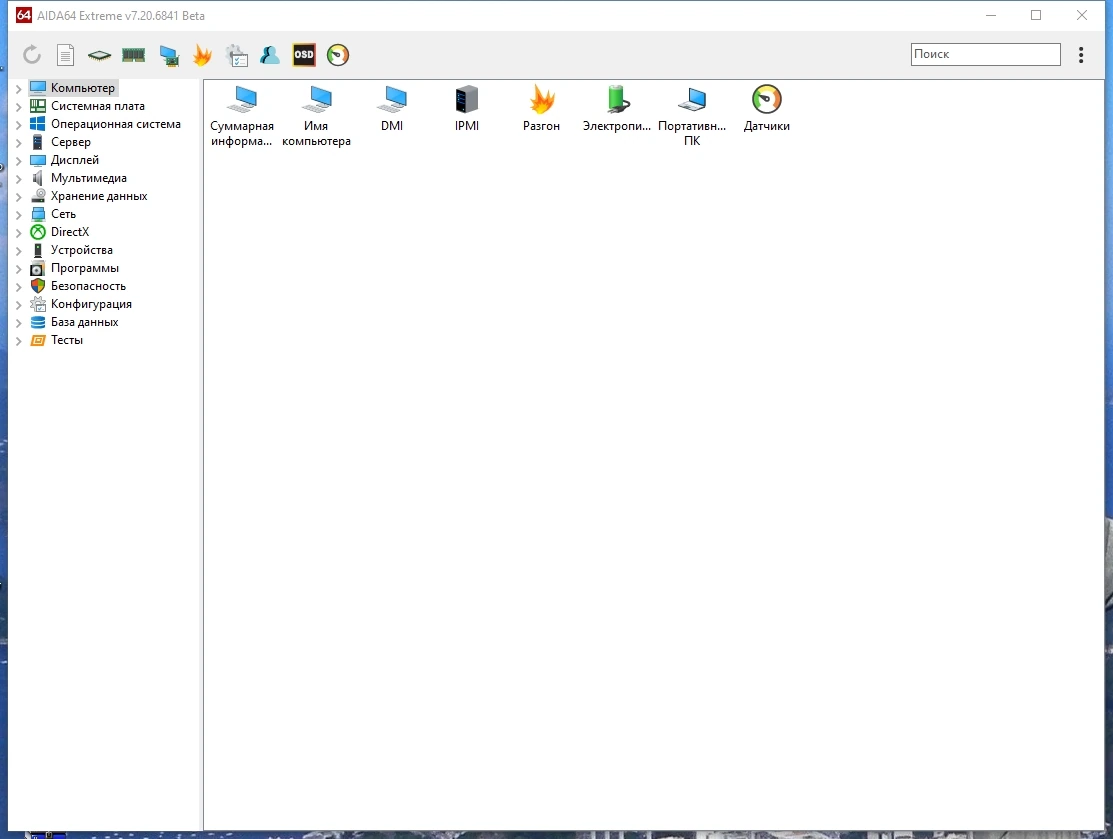
Task: Expand the Компьютер tree node
Action: 18,89
